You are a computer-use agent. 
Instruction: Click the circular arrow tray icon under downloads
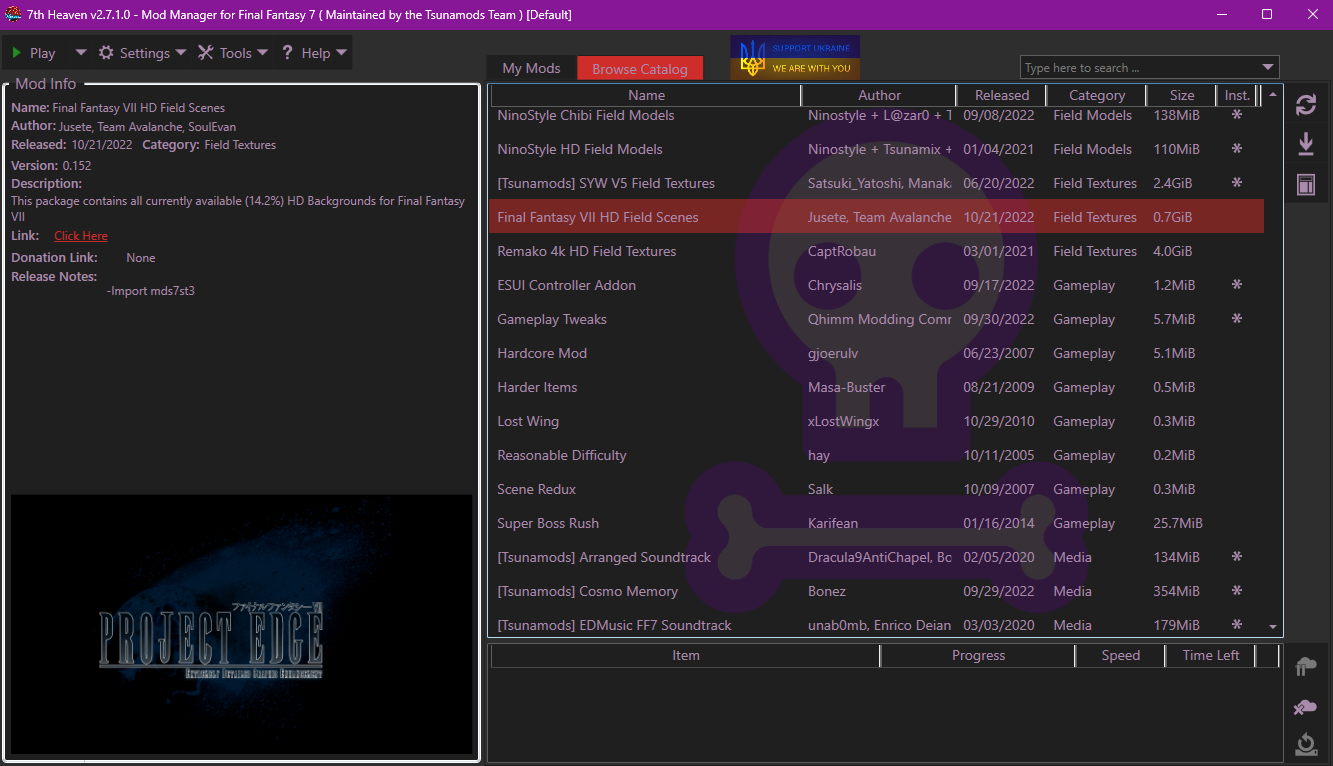coord(1305,744)
